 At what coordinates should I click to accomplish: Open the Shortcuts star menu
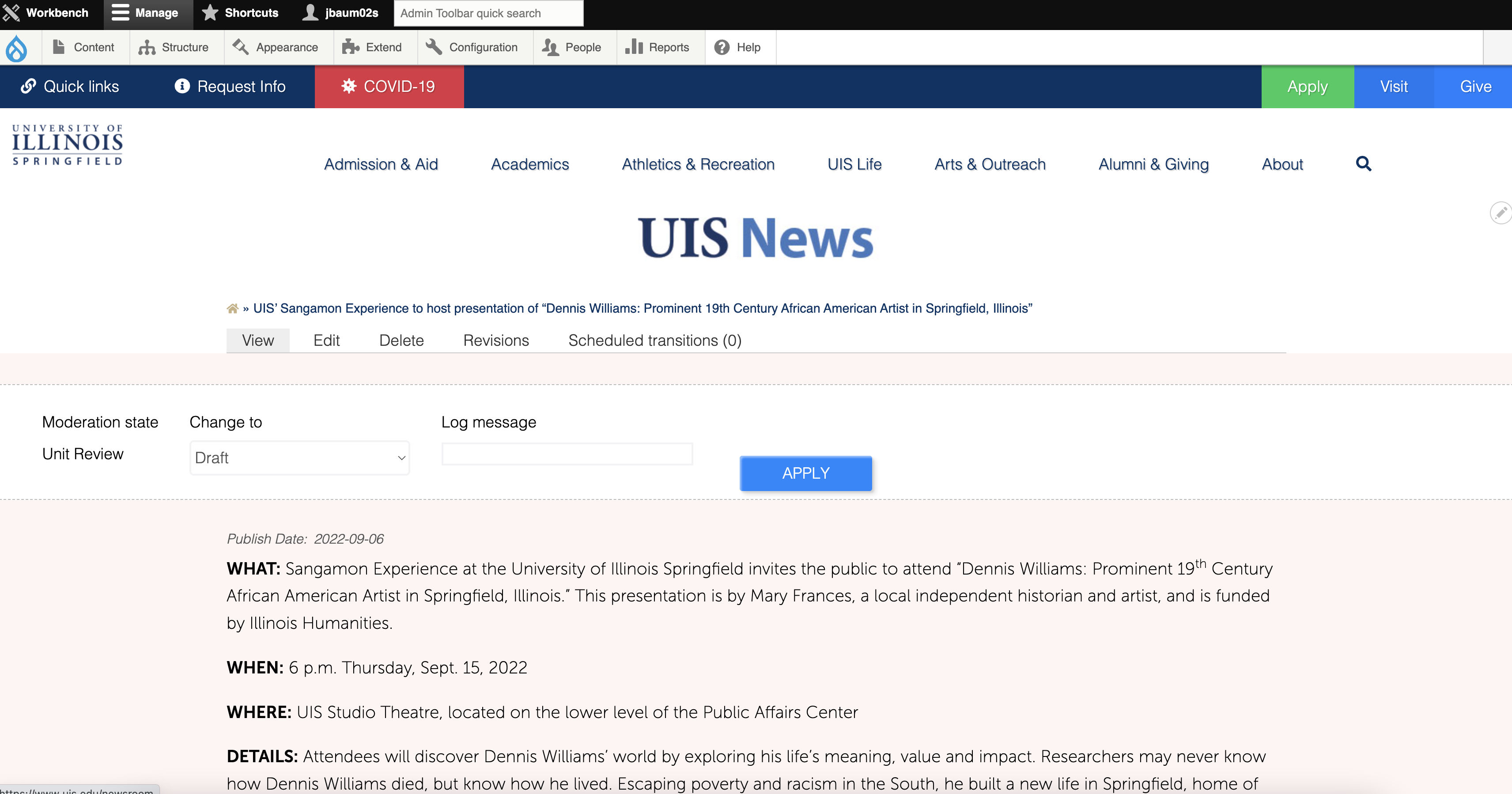click(x=240, y=13)
